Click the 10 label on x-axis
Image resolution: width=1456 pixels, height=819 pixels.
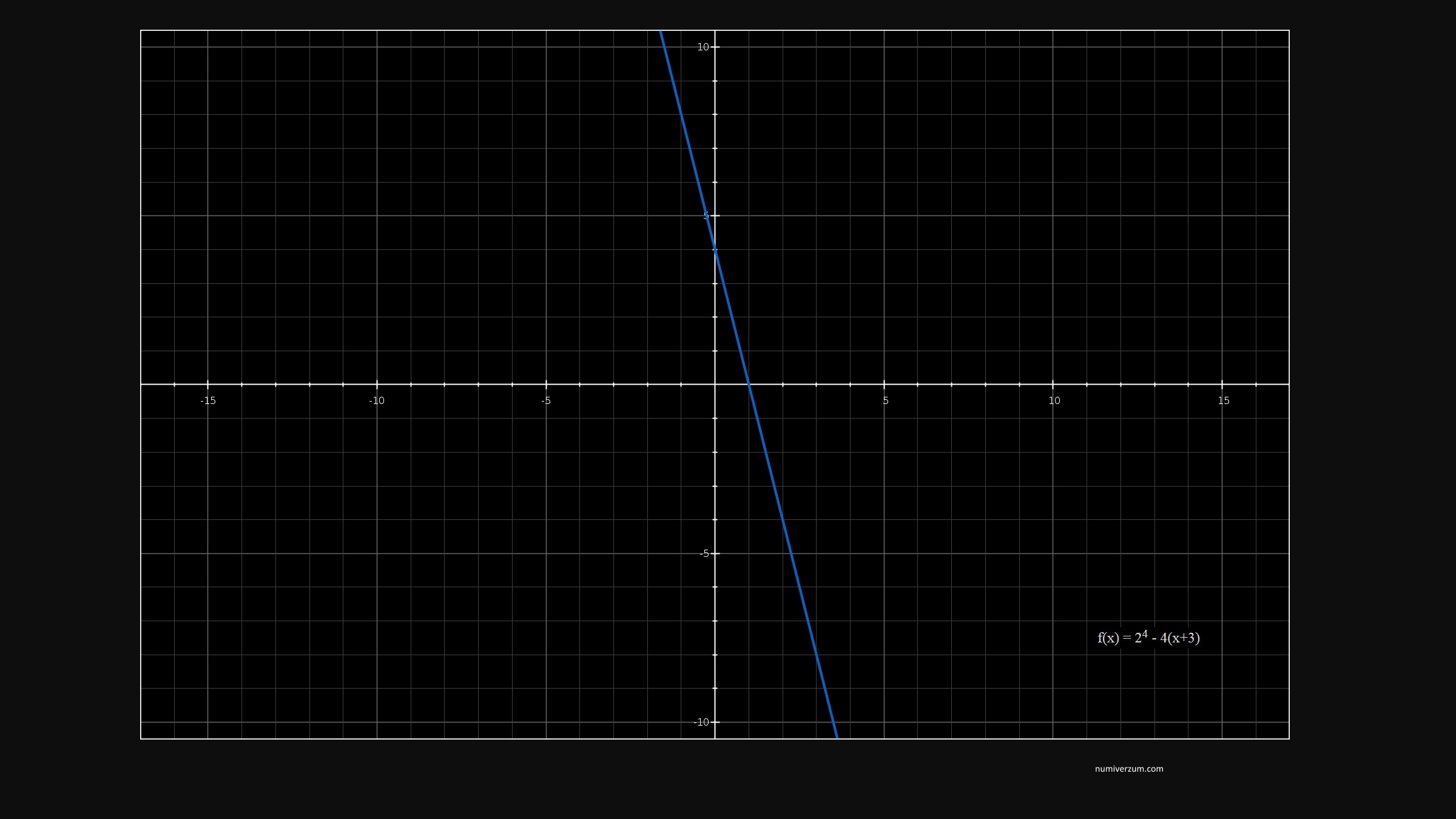pyautogui.click(x=1054, y=401)
